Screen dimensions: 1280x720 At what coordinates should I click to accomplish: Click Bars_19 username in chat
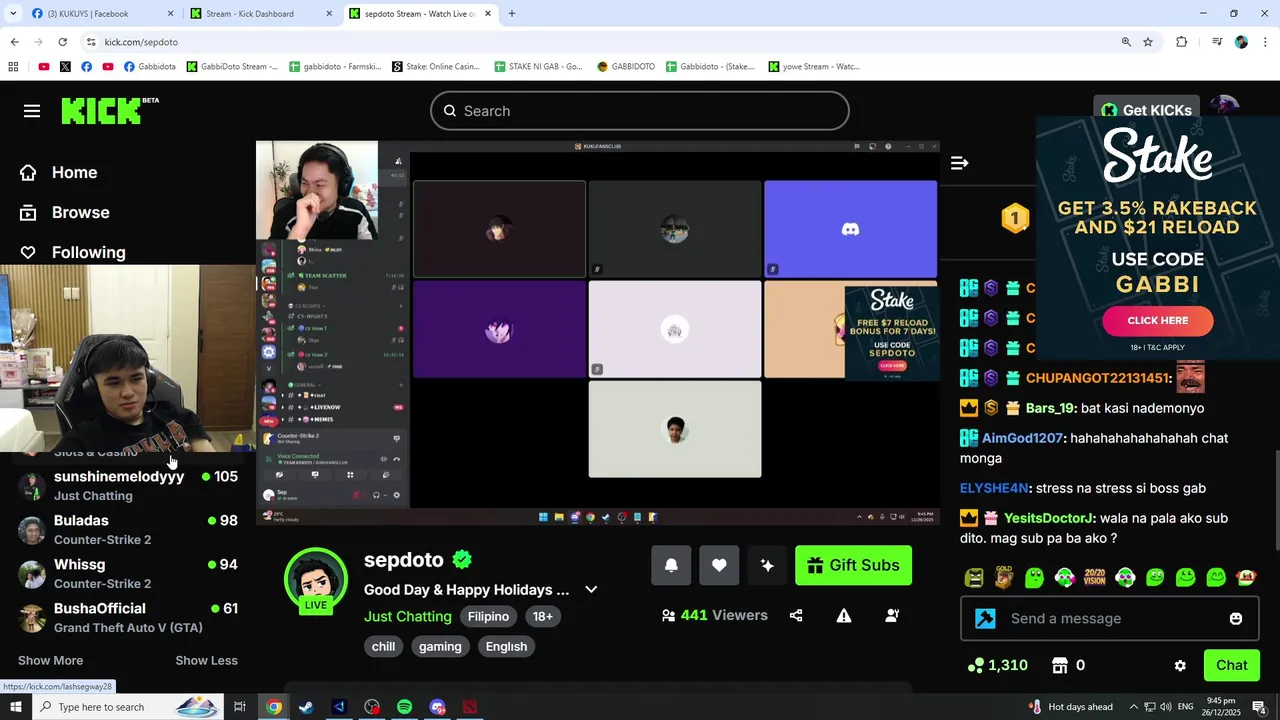click(x=1049, y=408)
